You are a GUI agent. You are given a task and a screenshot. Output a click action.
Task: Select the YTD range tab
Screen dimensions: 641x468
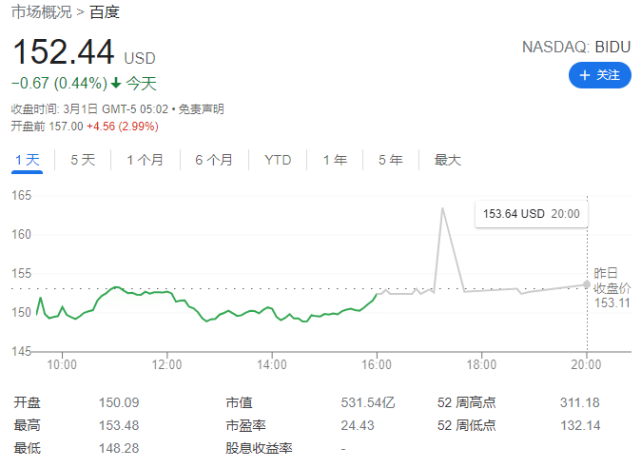click(278, 160)
